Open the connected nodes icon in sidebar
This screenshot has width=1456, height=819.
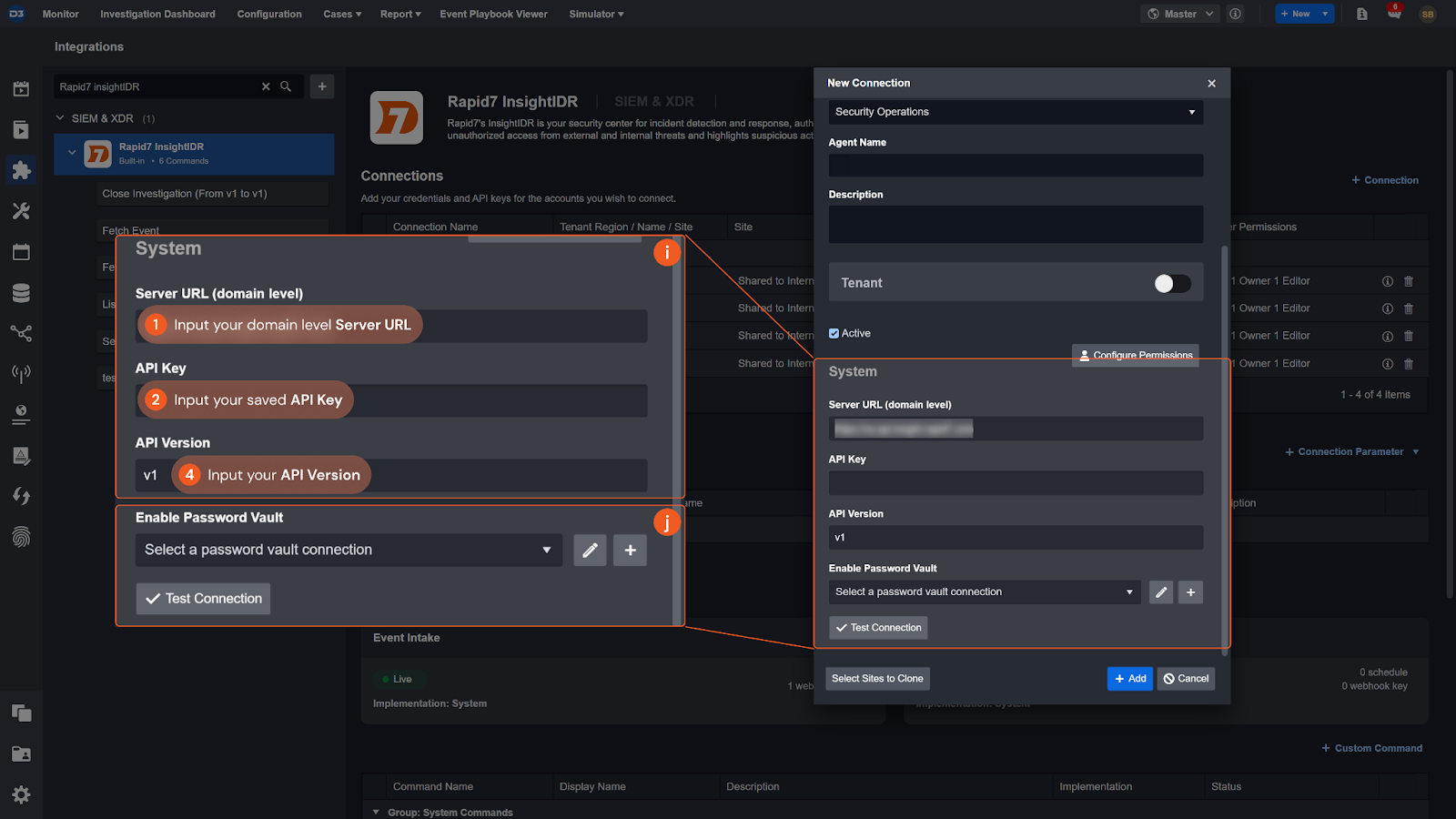tap(21, 333)
